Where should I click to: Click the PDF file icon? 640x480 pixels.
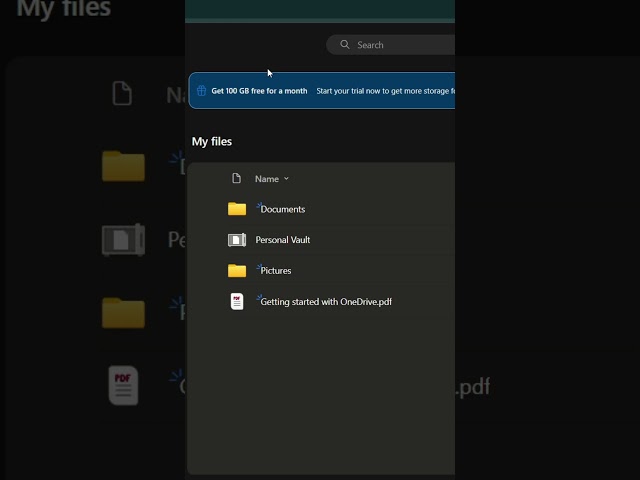pos(237,302)
